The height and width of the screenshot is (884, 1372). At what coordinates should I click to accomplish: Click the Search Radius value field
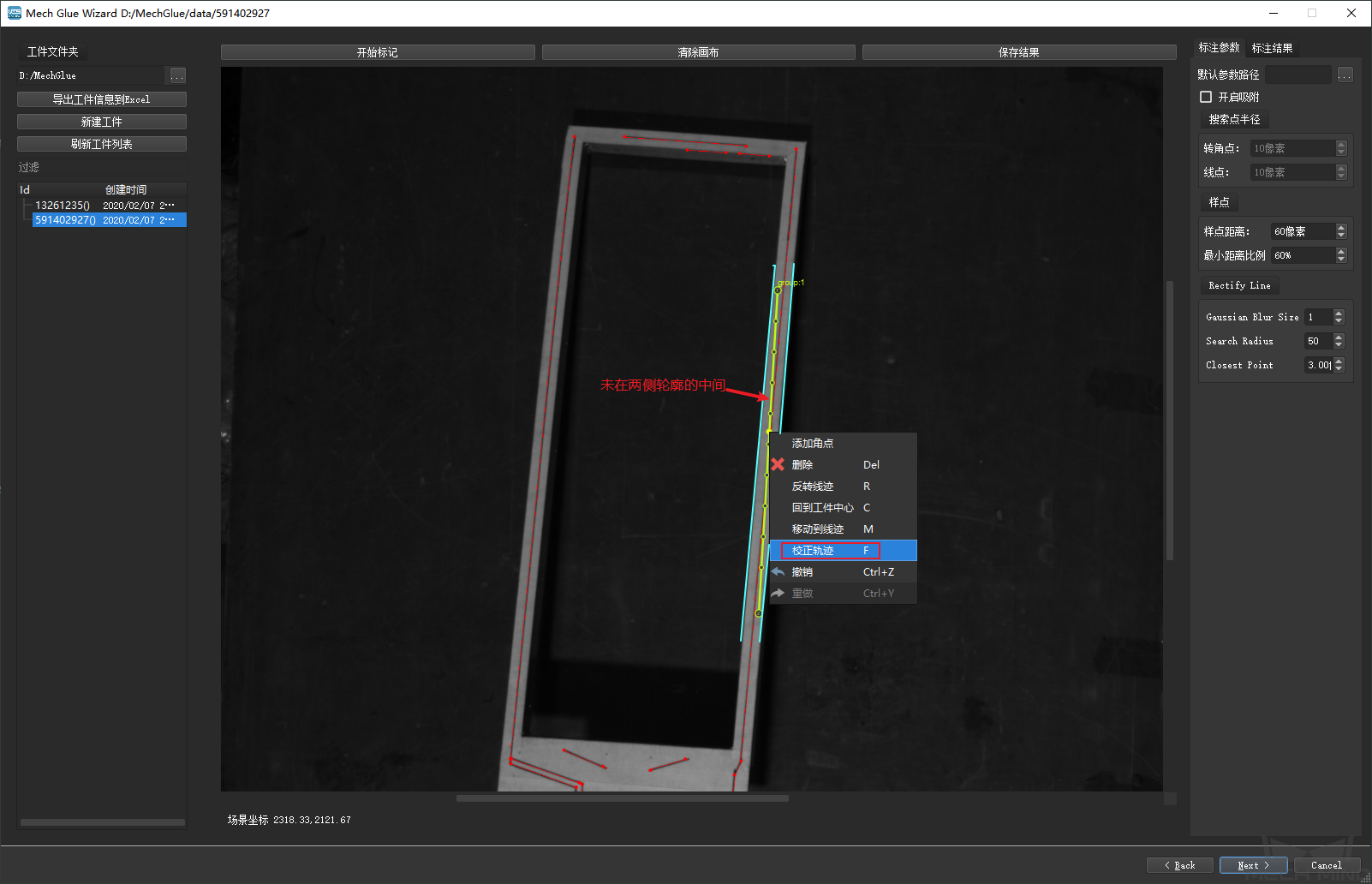[1319, 341]
